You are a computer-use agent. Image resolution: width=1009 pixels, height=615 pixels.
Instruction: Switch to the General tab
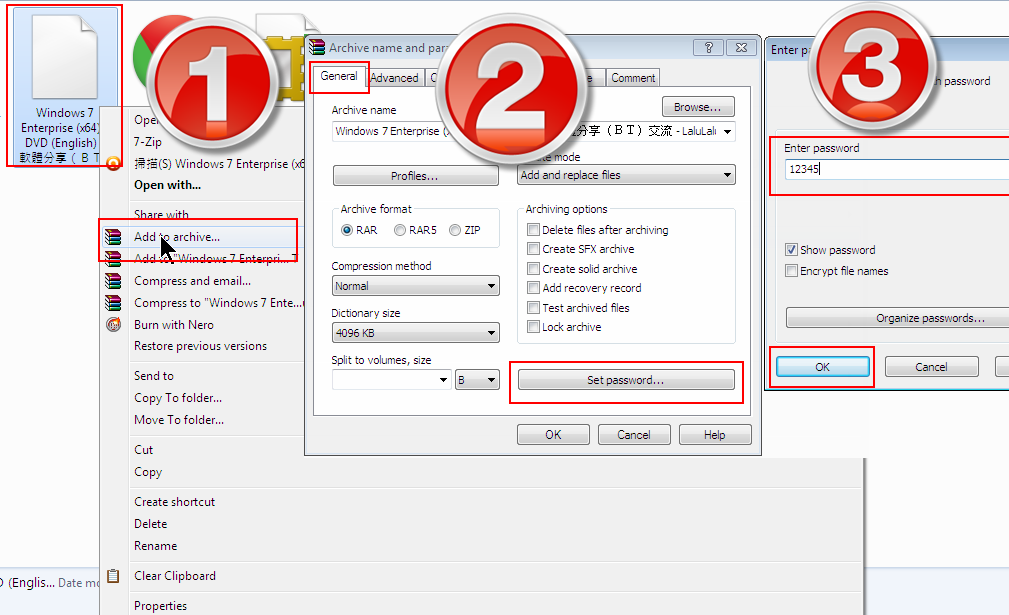(x=338, y=76)
